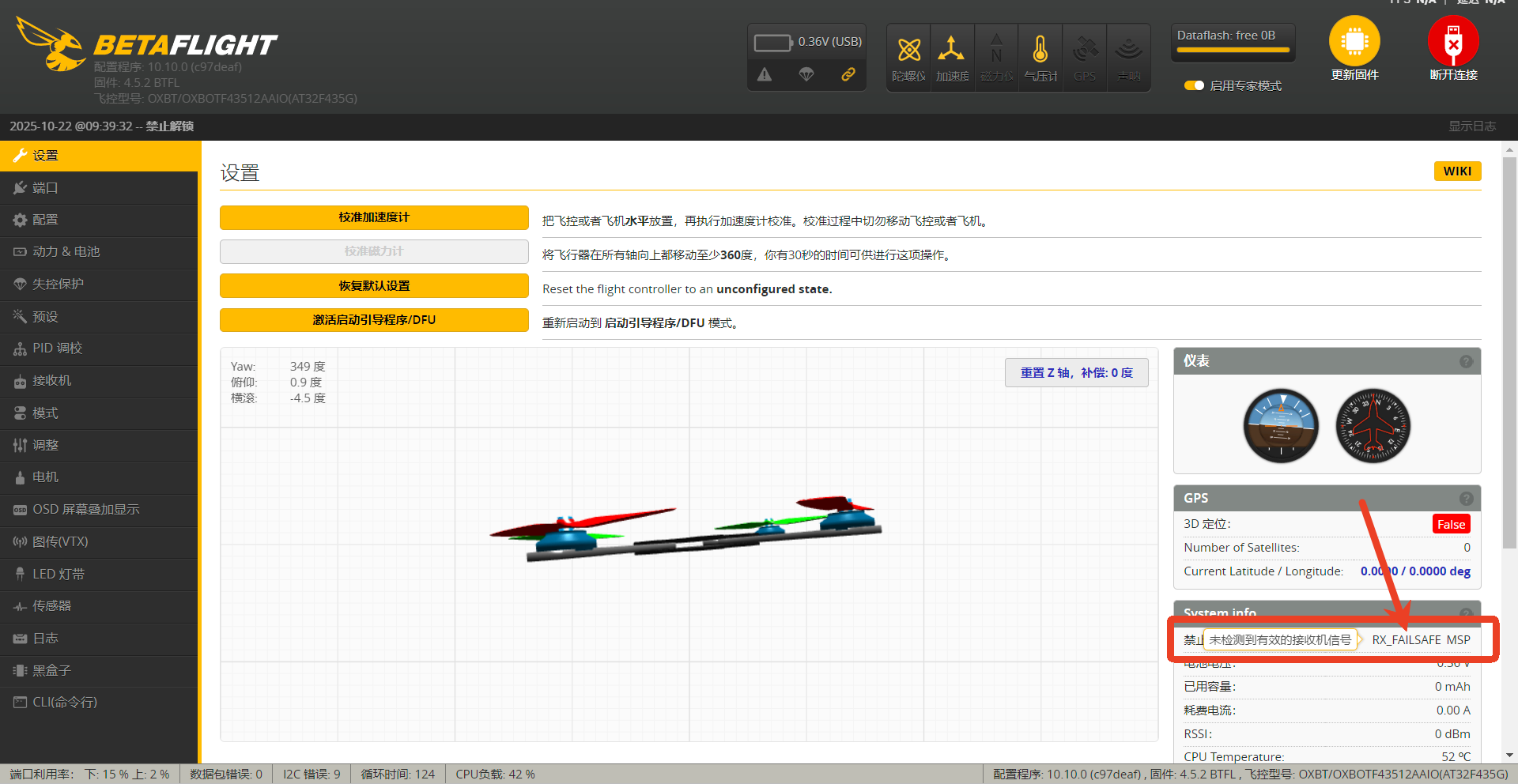Click the link status chain icon
Viewport: 1518px width, 784px height.
[848, 75]
